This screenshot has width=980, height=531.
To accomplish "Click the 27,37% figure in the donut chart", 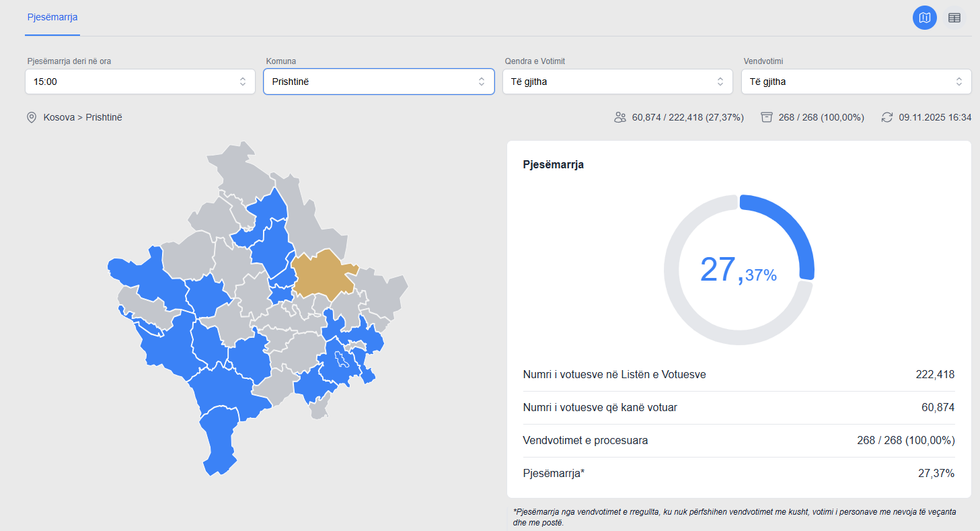I will tap(738, 270).
